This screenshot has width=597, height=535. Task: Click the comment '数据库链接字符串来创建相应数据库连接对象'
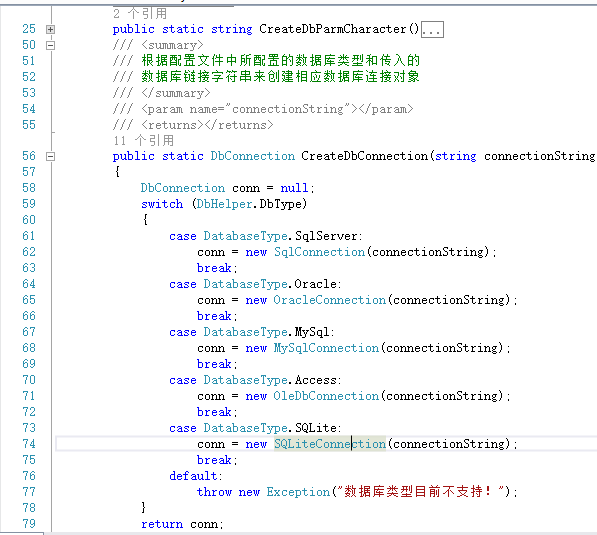tap(281, 77)
